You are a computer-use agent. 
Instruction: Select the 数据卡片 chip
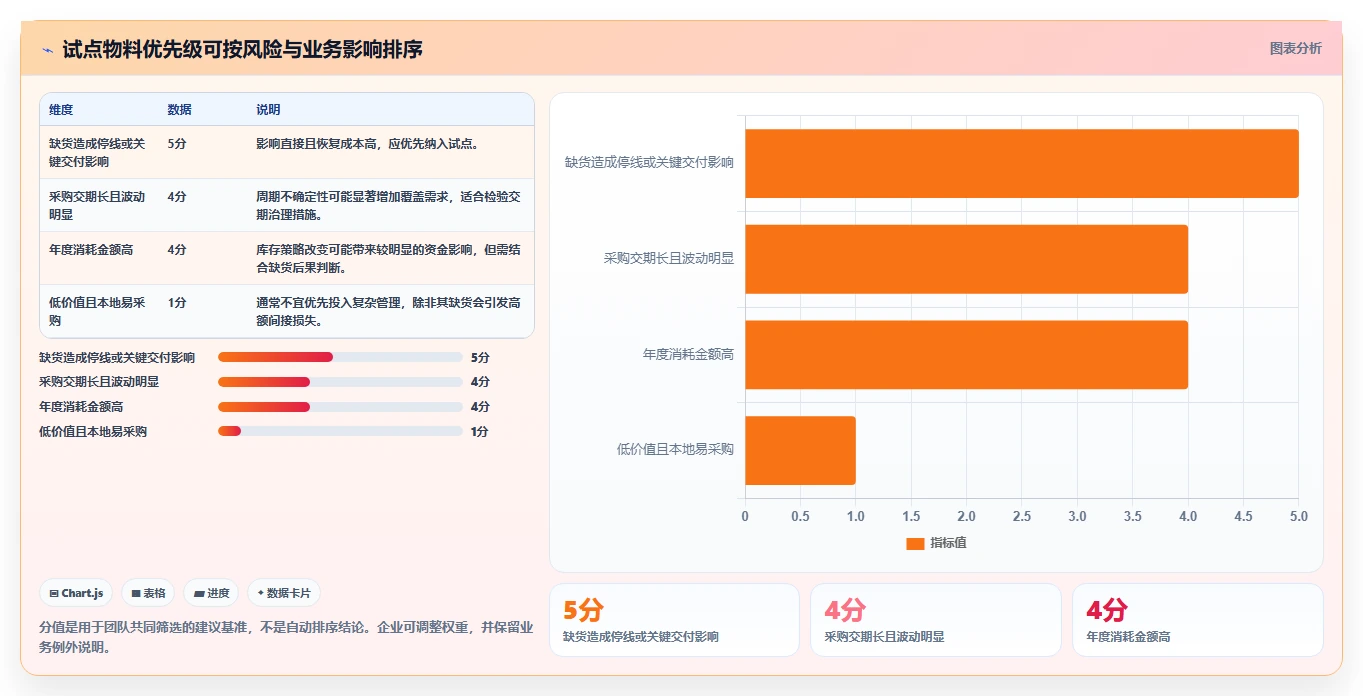(x=284, y=593)
